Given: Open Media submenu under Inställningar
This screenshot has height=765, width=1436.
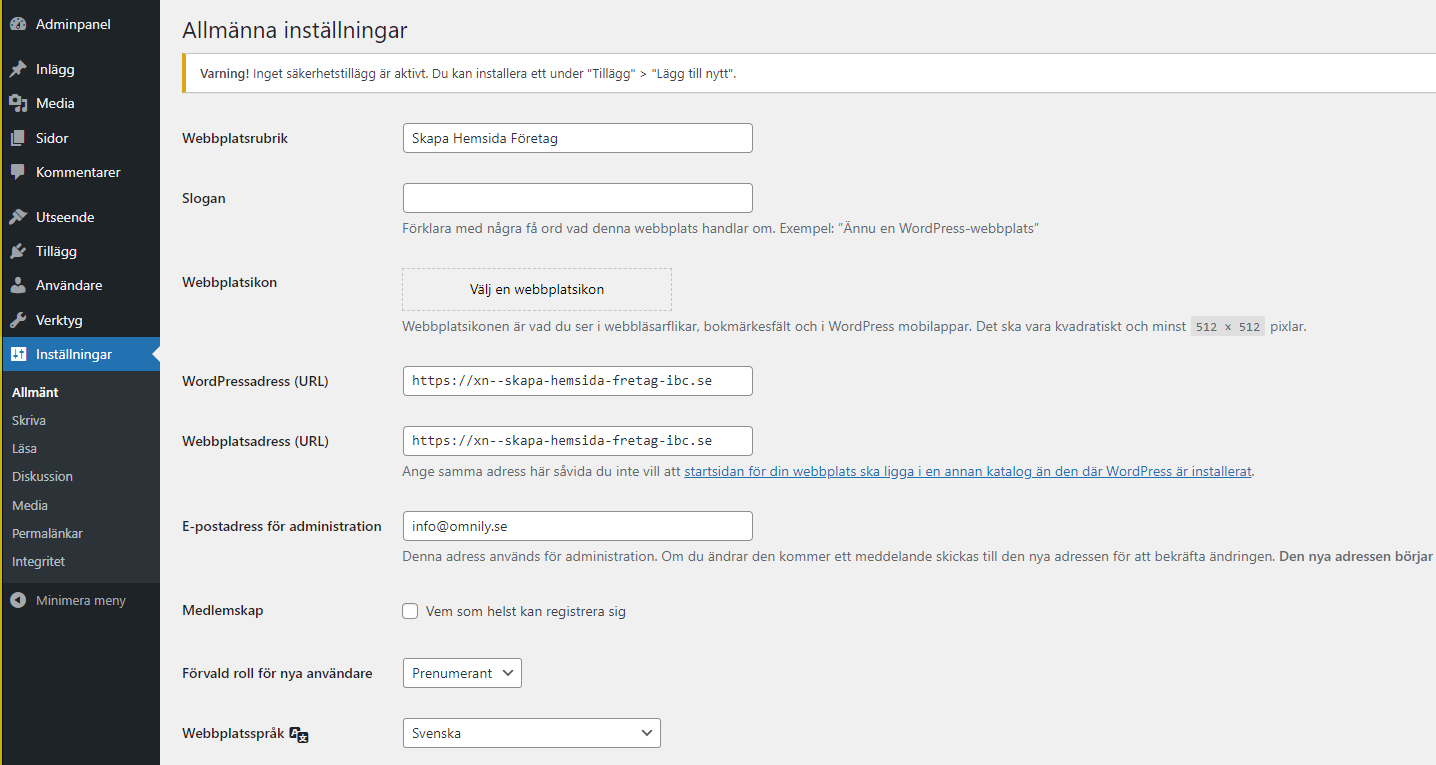Looking at the screenshot, I should pyautogui.click(x=30, y=505).
